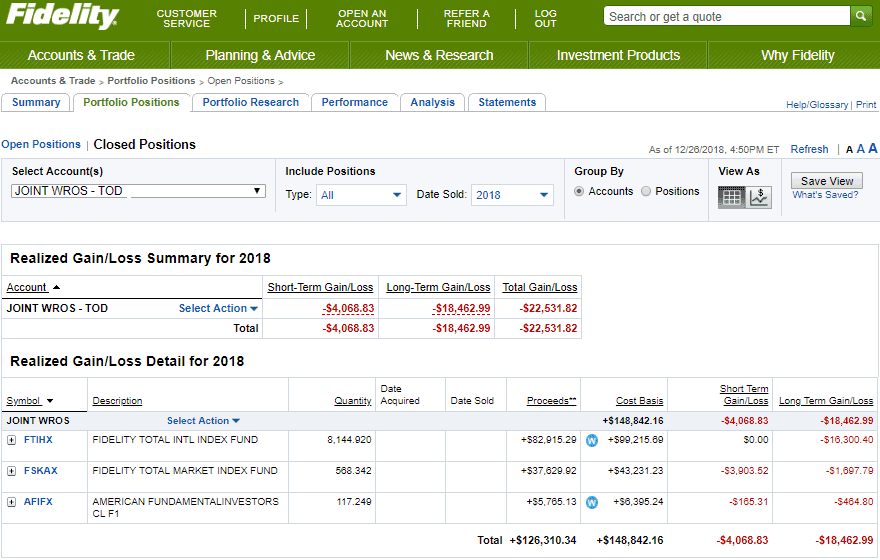Viewport: 880px width, 560px height.
Task: Open the Analysis tab
Action: pos(432,102)
